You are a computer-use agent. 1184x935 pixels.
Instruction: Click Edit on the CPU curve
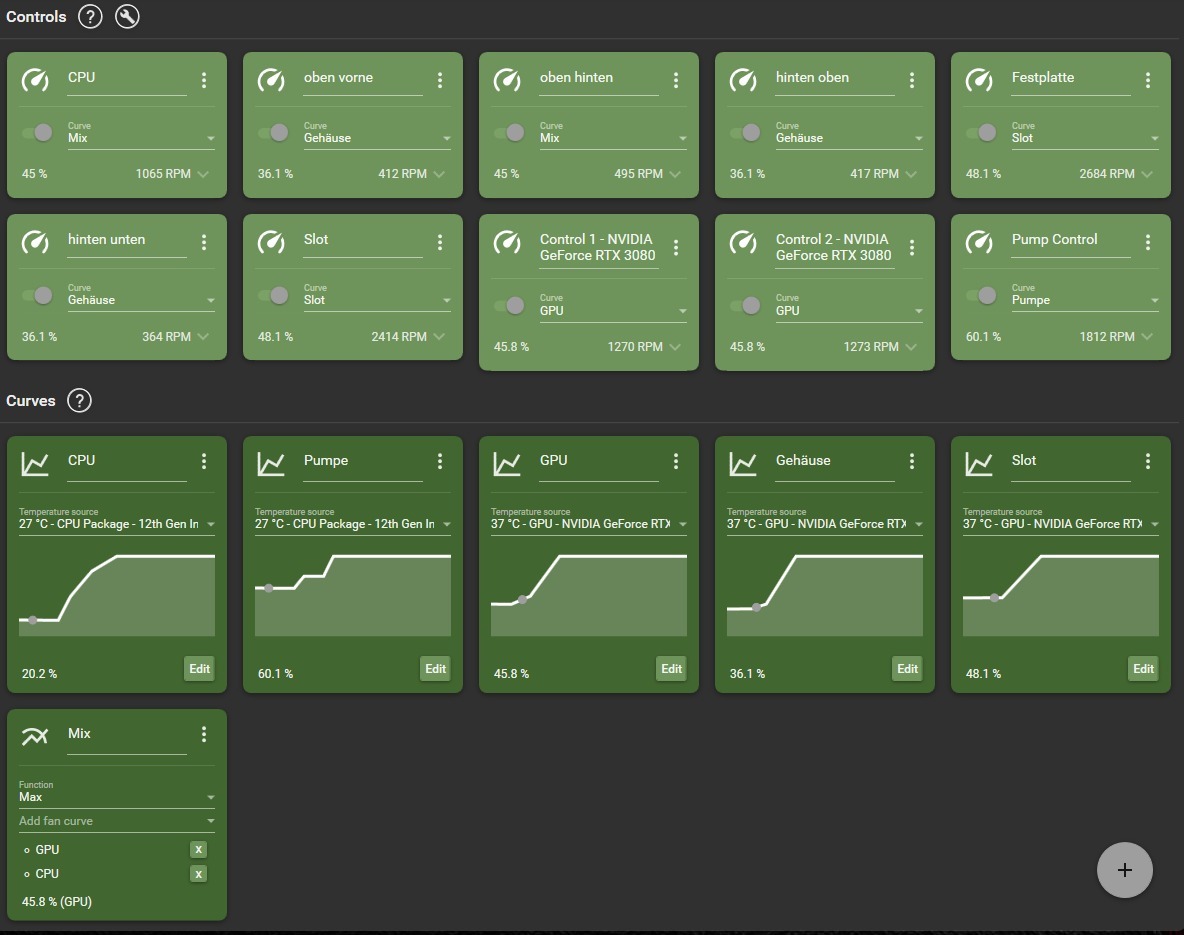click(x=199, y=669)
